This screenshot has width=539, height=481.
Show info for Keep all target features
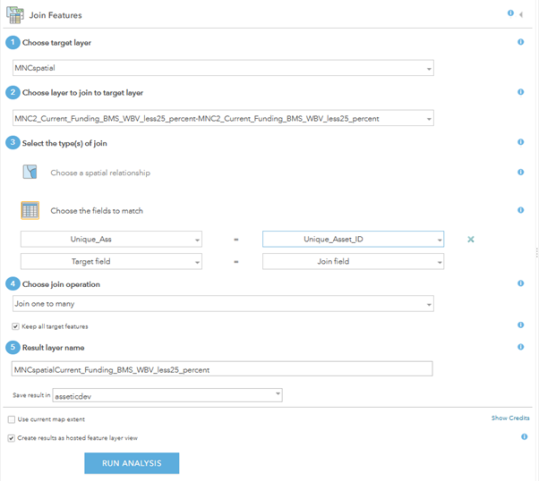[x=521, y=325]
